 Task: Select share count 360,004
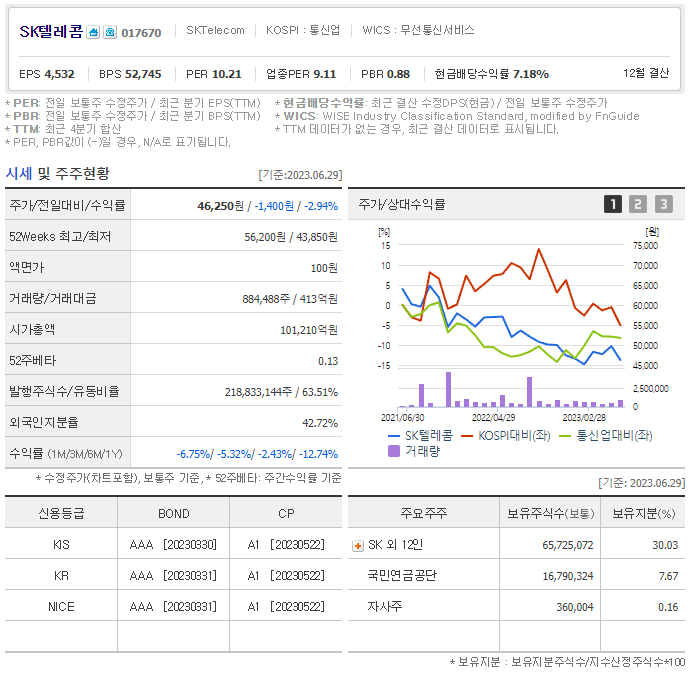[575, 607]
